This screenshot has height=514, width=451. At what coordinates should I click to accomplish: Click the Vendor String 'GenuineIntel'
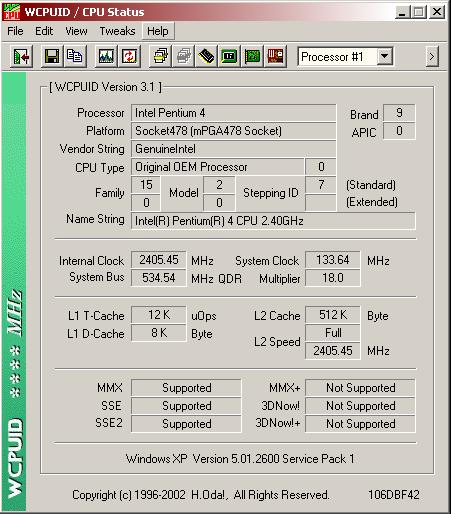[233, 149]
